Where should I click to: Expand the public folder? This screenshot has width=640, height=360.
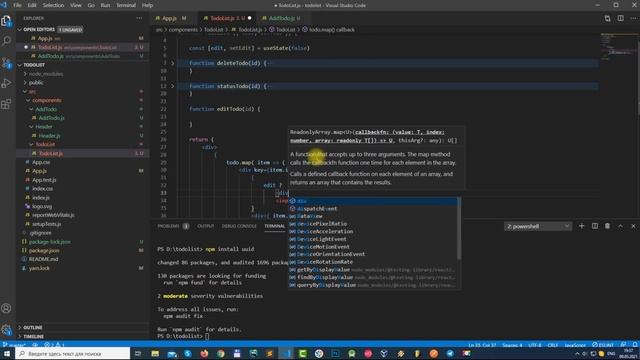pos(36,82)
